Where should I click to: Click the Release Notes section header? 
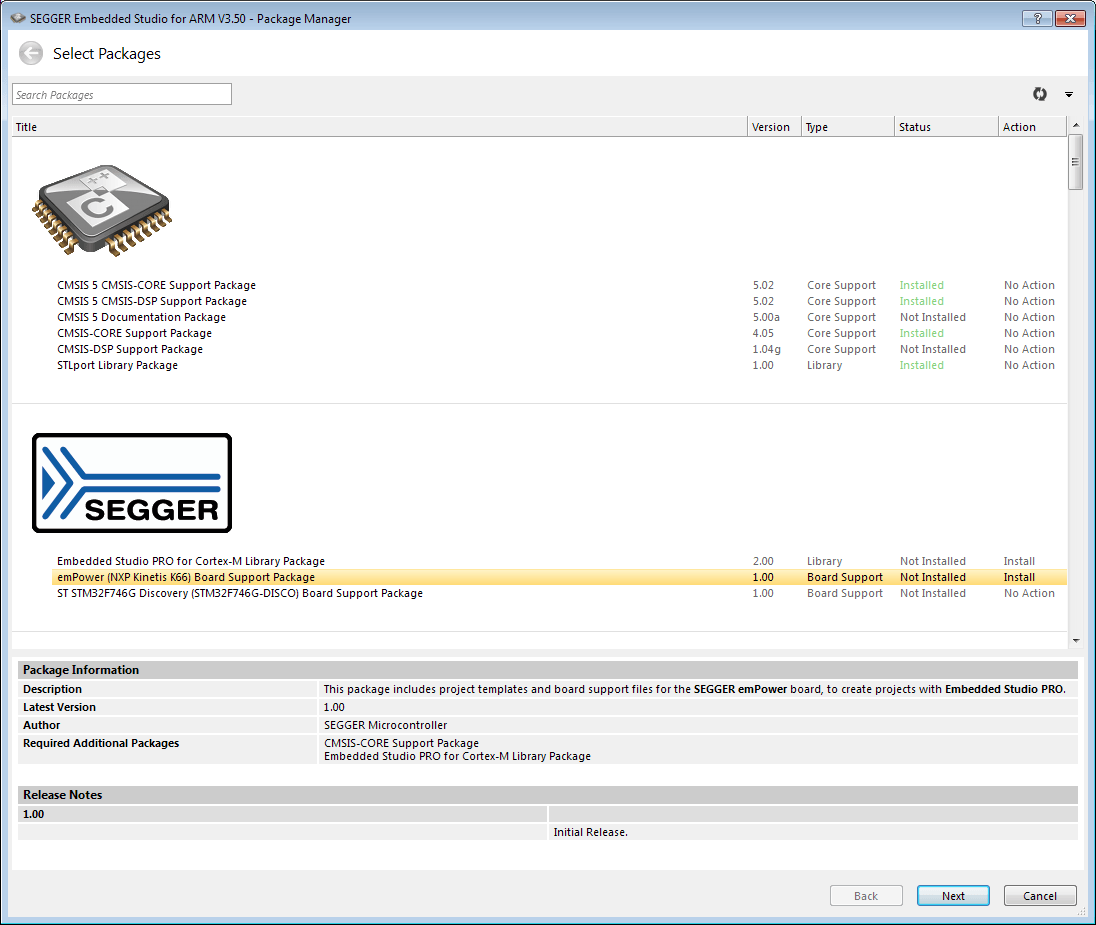coord(547,795)
